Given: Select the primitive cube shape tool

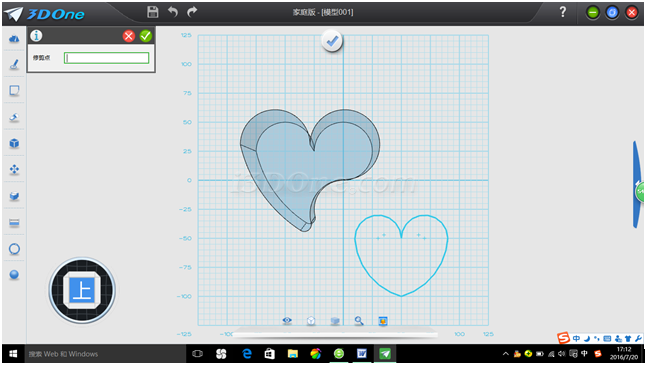Looking at the screenshot, I should [x=14, y=143].
